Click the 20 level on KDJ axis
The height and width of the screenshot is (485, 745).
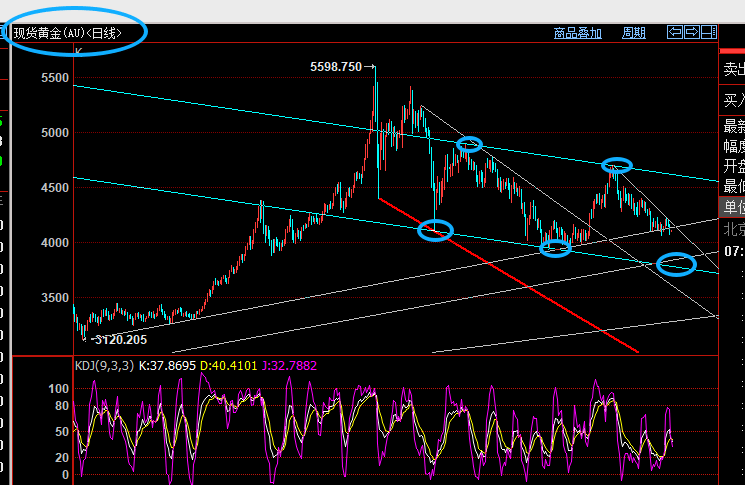tap(62, 457)
